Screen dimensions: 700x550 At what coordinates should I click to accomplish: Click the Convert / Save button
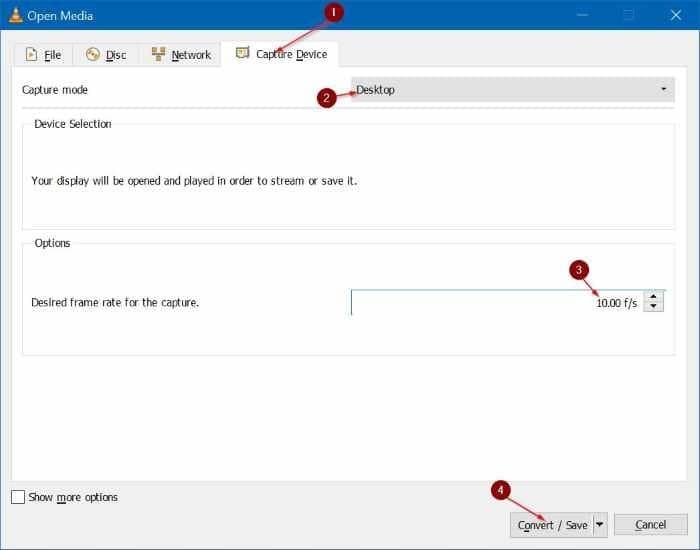click(x=552, y=525)
